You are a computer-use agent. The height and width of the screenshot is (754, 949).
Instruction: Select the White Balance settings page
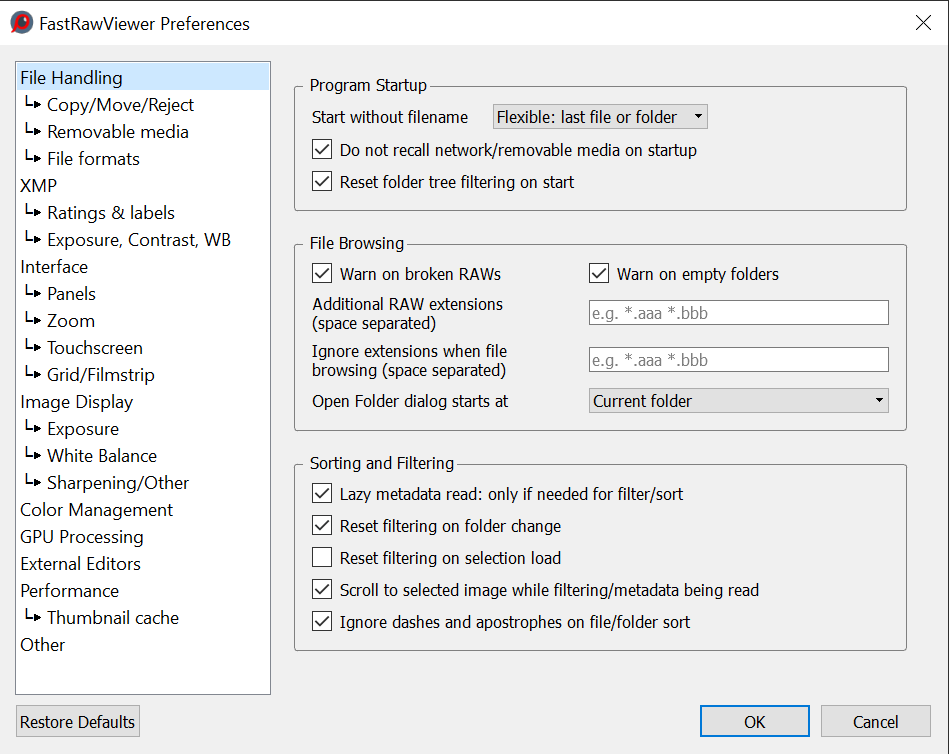[102, 455]
